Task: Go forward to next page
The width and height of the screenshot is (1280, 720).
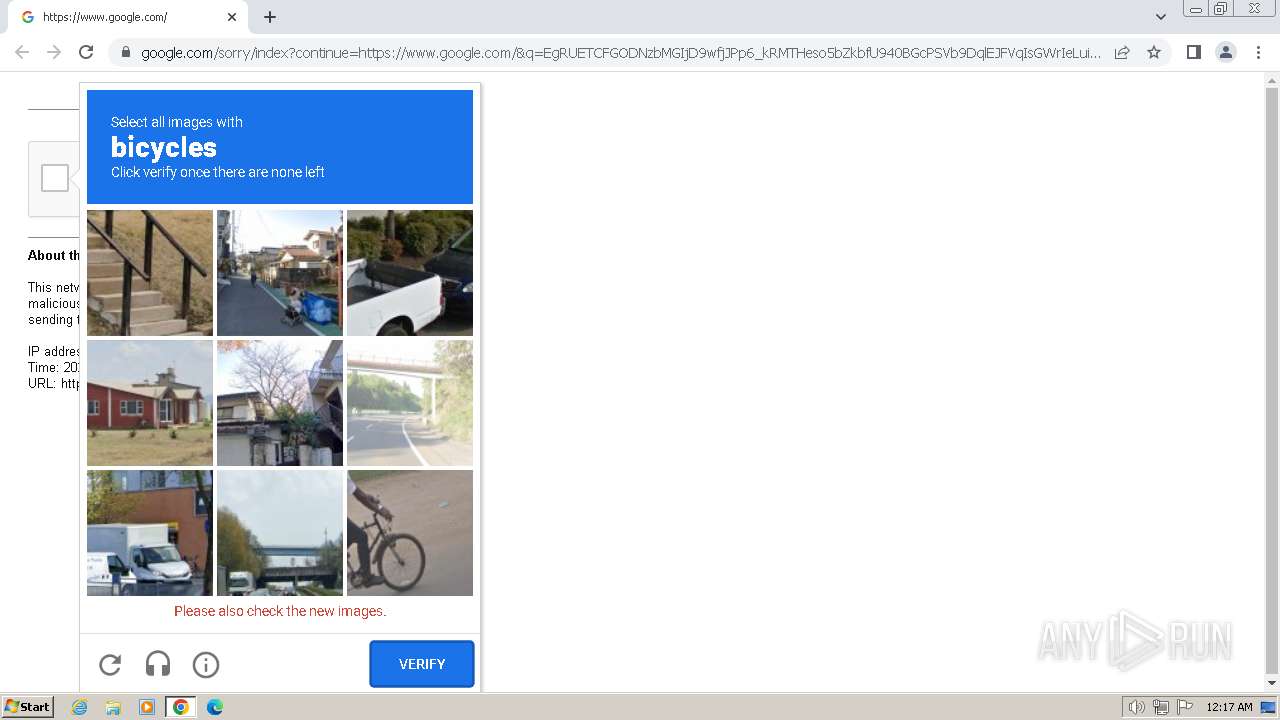Action: coord(54,52)
